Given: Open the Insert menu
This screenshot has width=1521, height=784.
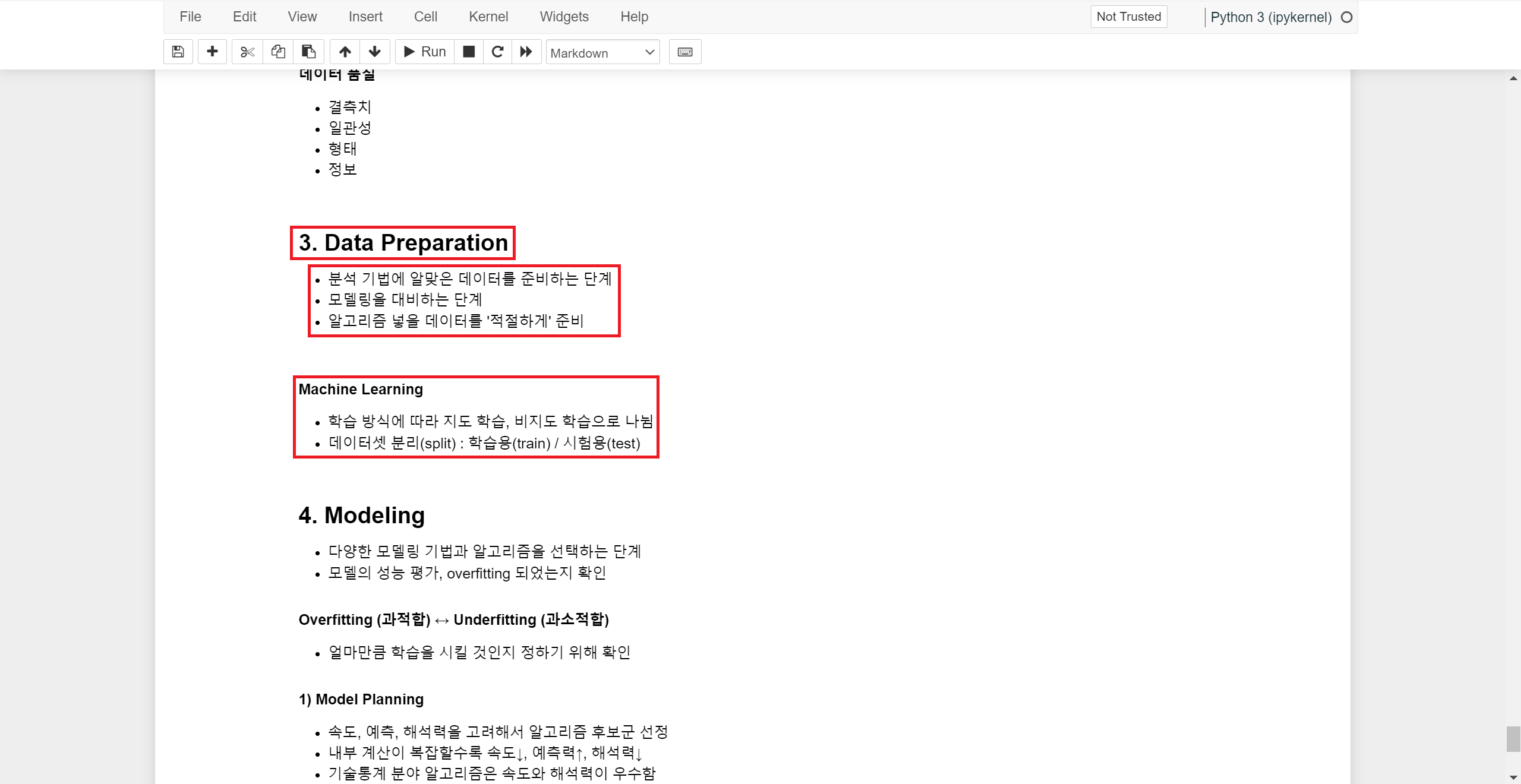Looking at the screenshot, I should coord(365,17).
